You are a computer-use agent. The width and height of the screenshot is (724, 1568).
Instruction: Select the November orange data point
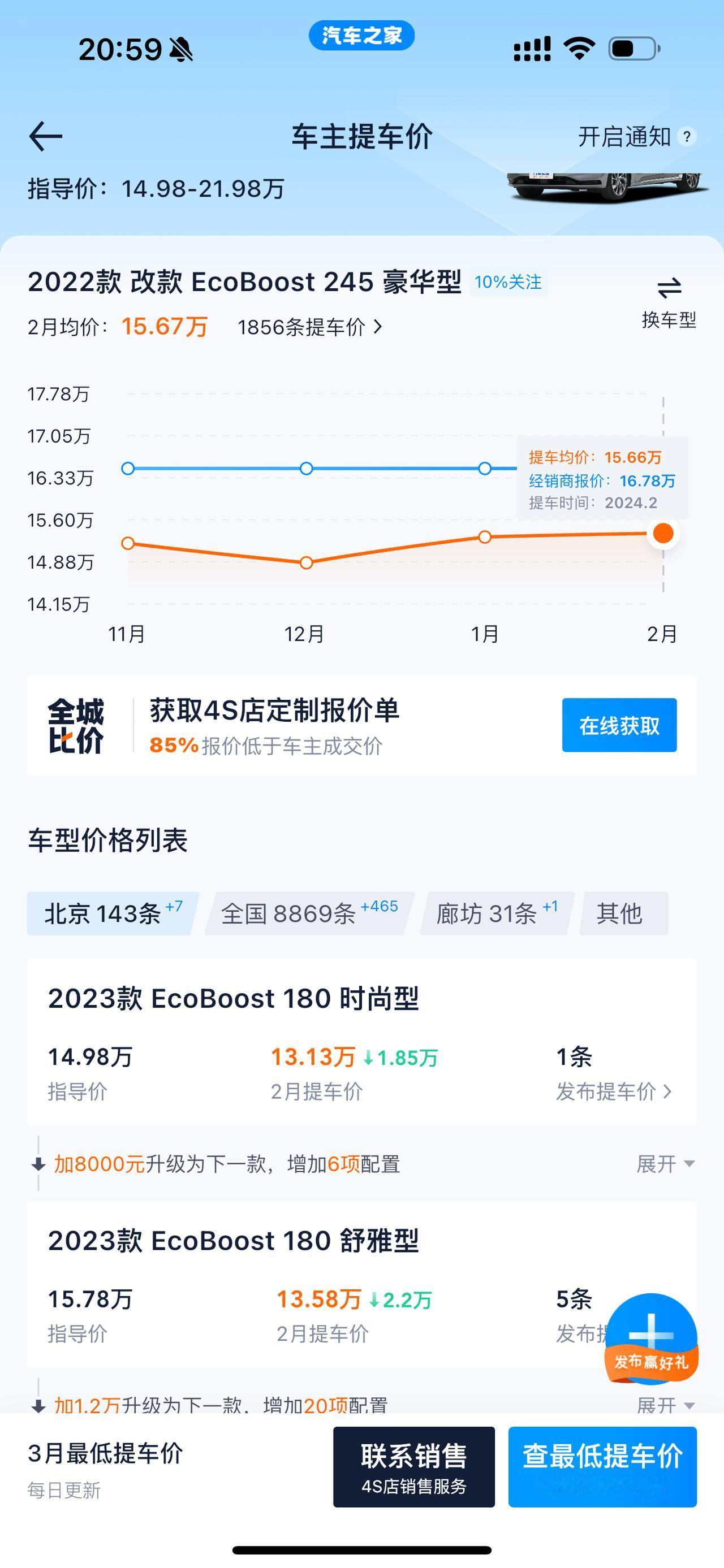[x=128, y=543]
